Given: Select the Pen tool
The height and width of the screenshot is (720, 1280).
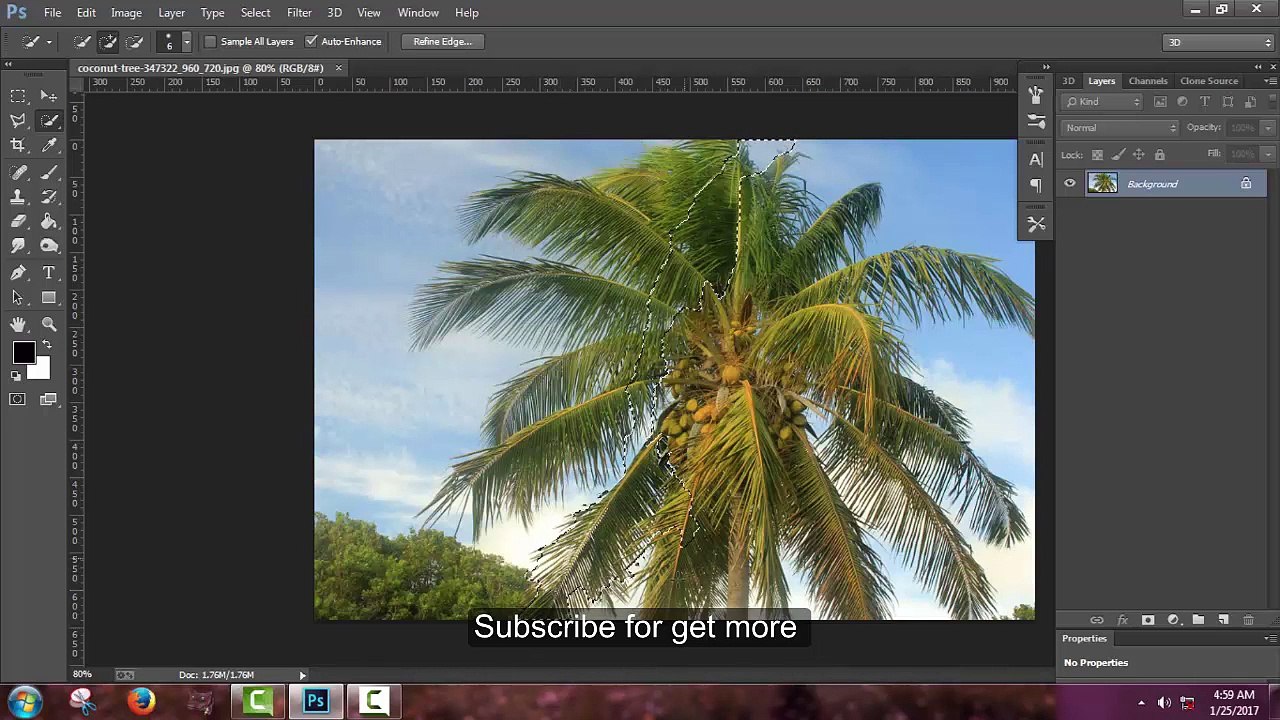Looking at the screenshot, I should [x=18, y=272].
